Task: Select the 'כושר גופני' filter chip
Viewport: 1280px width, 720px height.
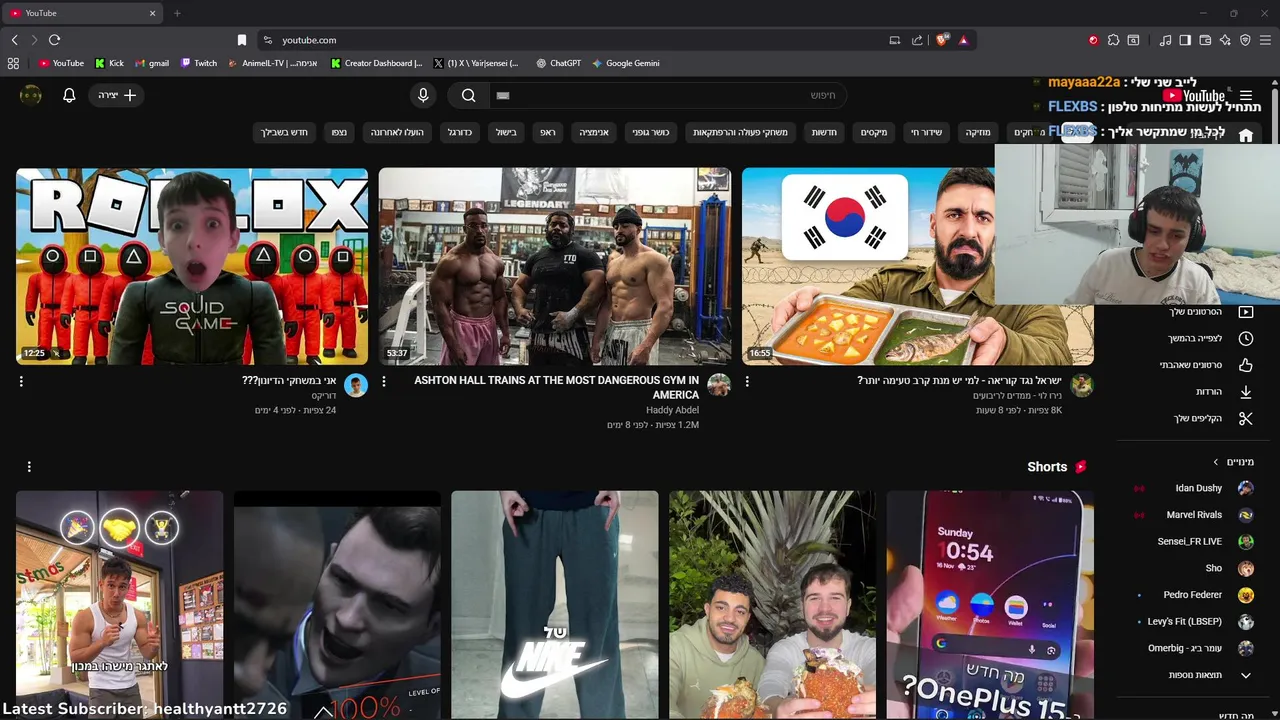Action: pyautogui.click(x=651, y=132)
